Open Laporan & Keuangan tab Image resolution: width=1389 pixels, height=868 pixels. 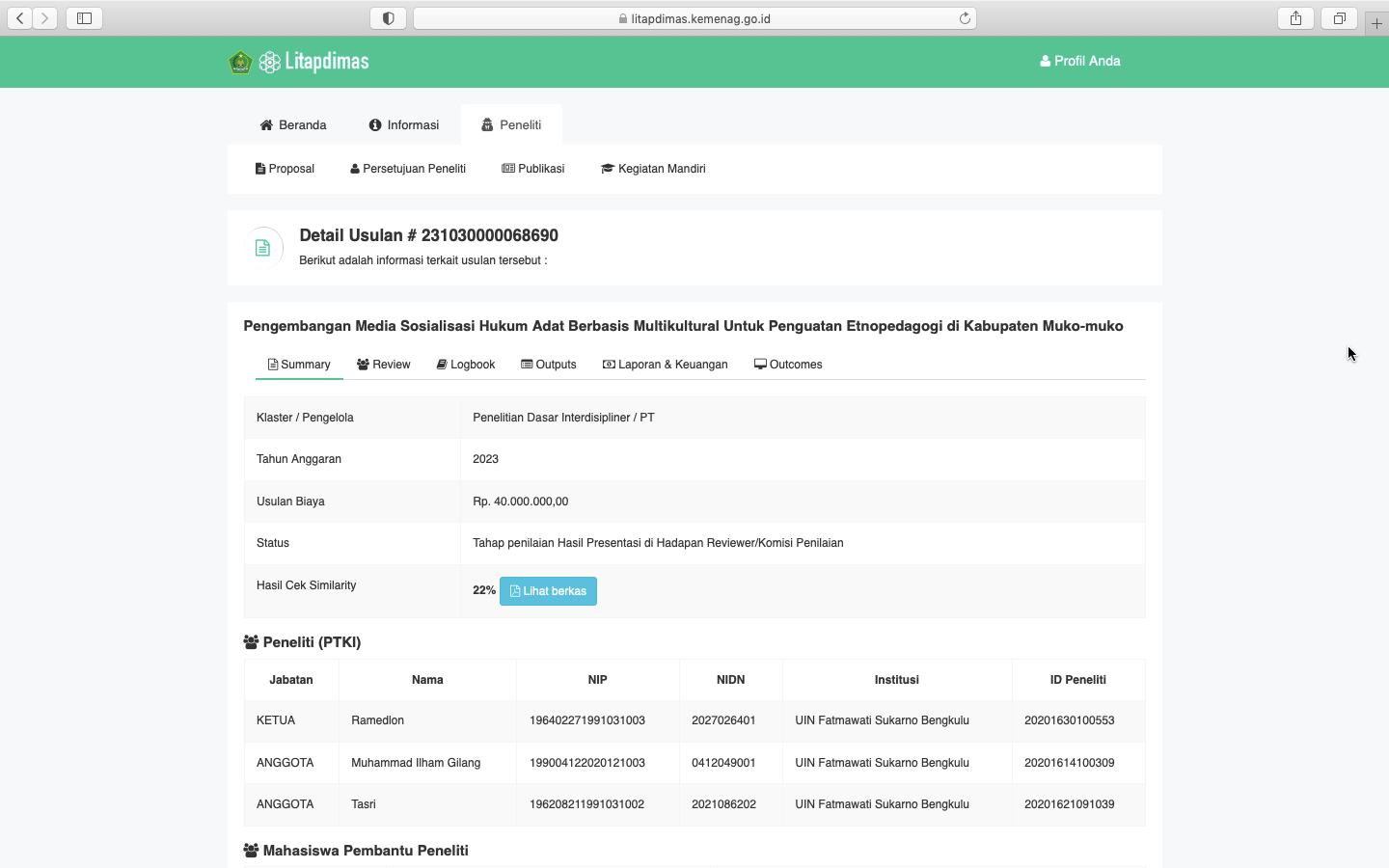click(x=666, y=365)
